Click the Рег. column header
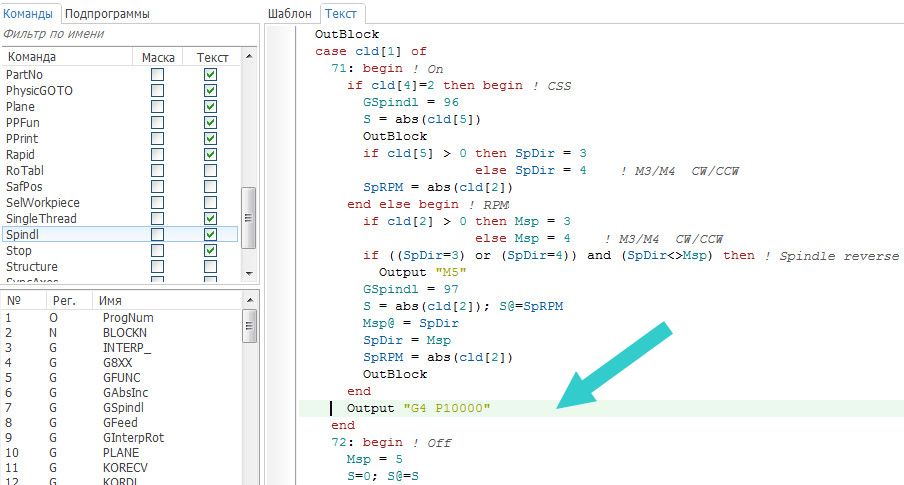The height and width of the screenshot is (485, 904). pyautogui.click(x=69, y=300)
